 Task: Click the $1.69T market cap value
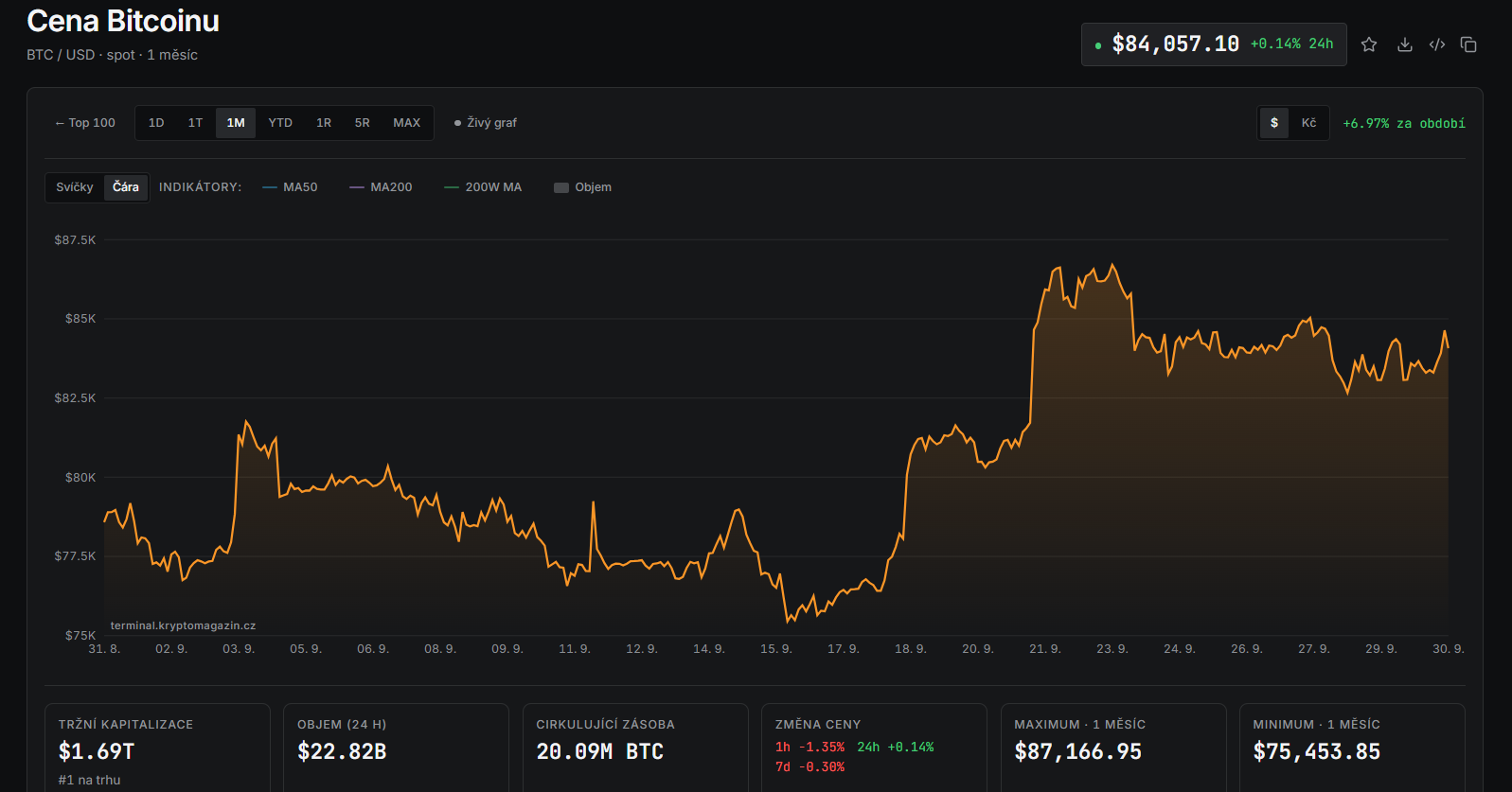(97, 751)
